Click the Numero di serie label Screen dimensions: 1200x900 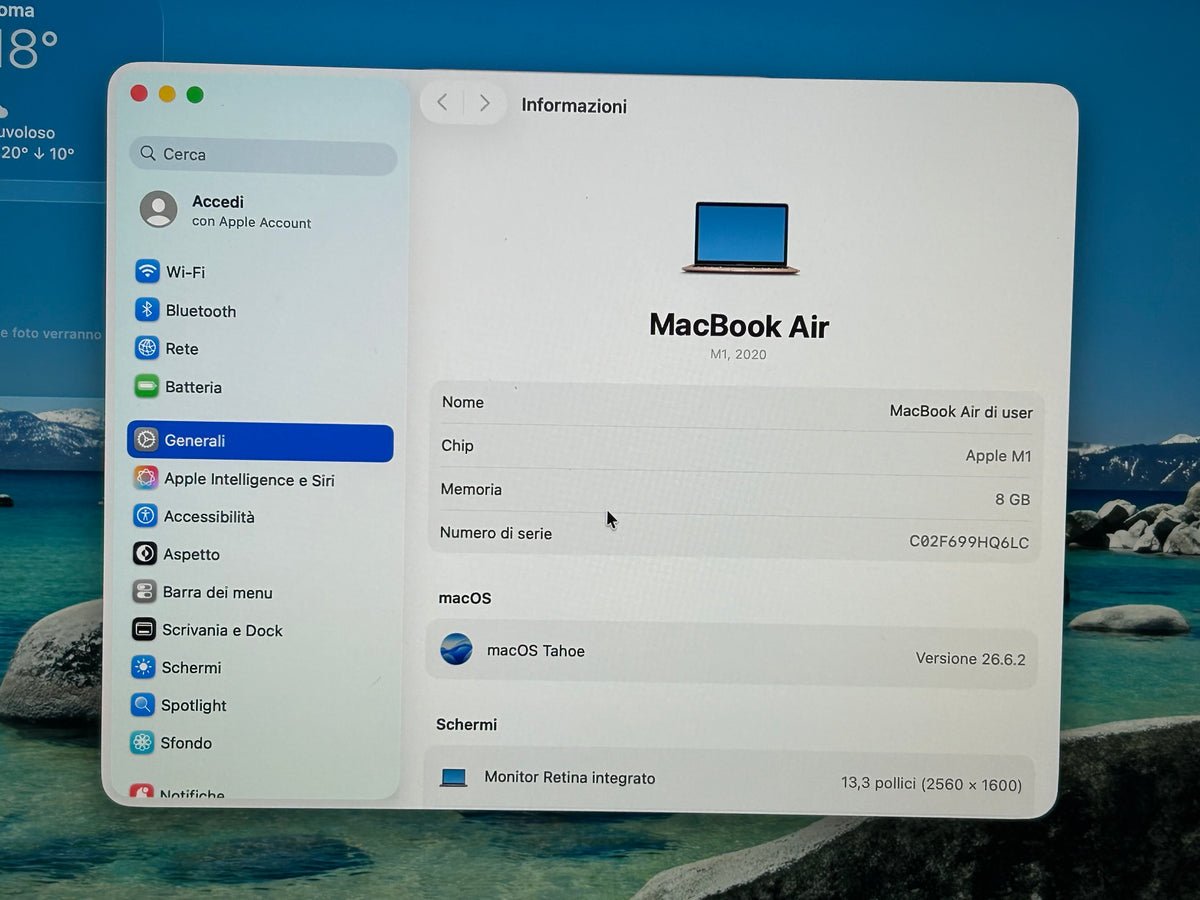(496, 534)
